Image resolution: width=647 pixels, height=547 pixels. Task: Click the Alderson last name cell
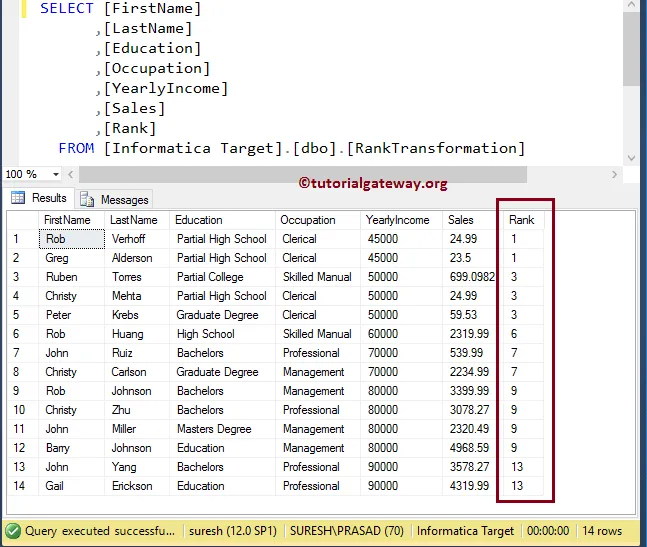point(137,258)
